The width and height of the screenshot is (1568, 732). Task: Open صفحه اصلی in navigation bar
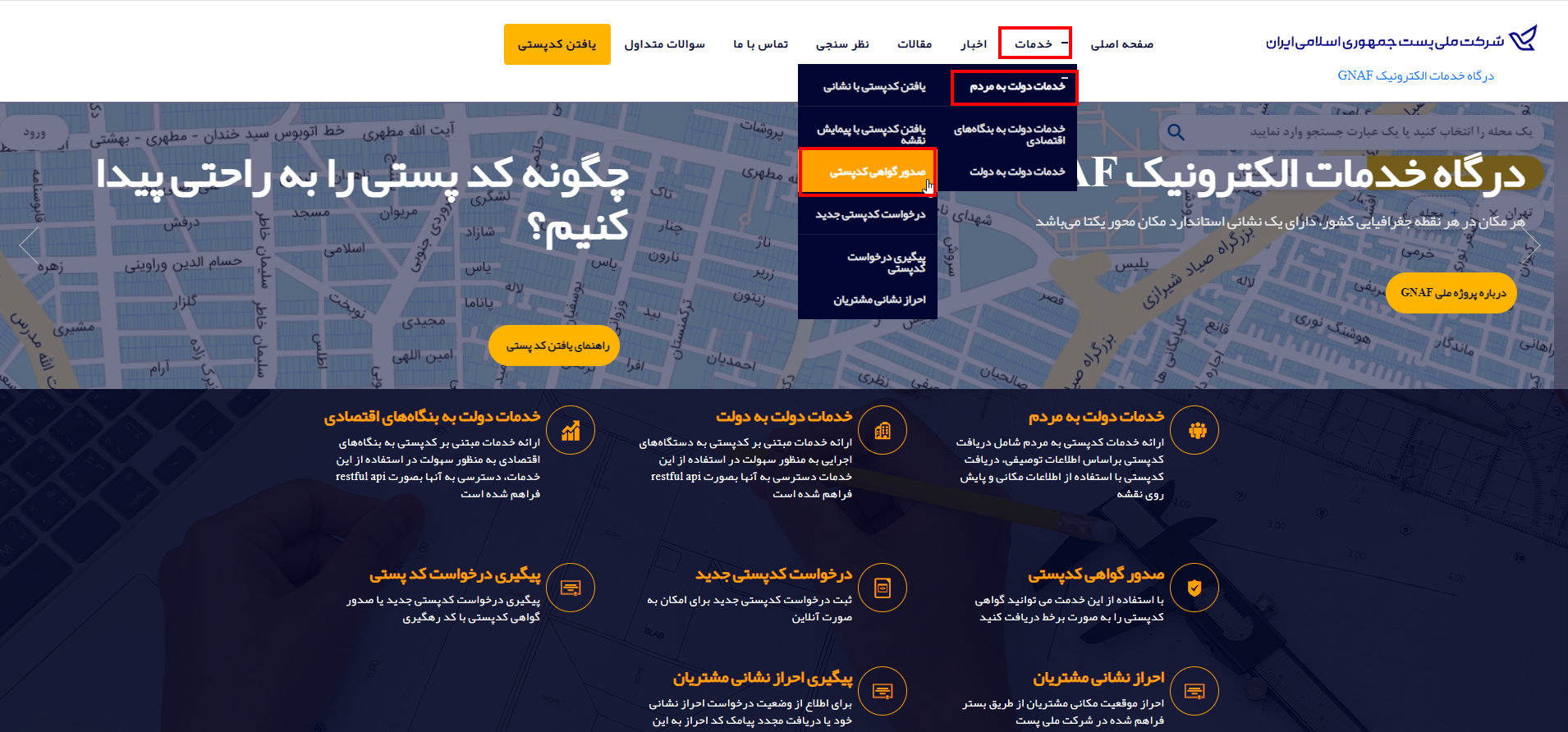(x=1121, y=44)
